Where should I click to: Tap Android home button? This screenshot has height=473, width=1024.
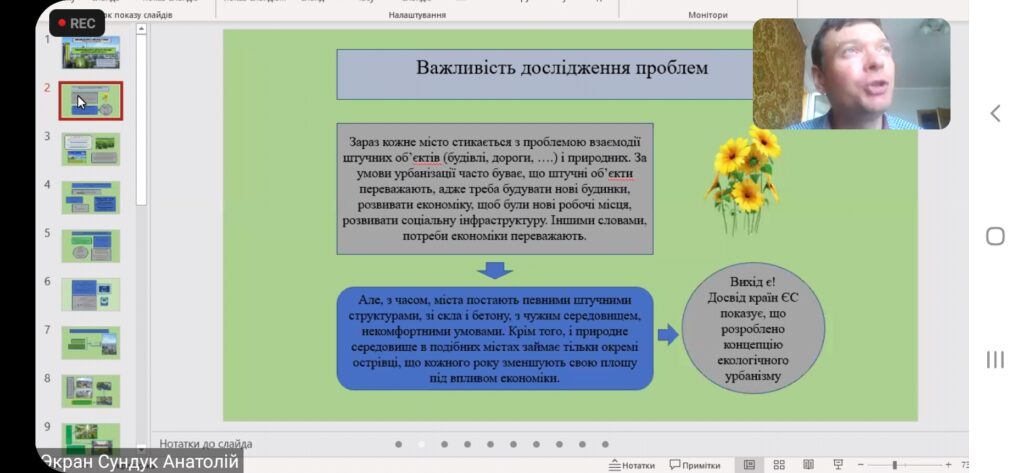[995, 236]
